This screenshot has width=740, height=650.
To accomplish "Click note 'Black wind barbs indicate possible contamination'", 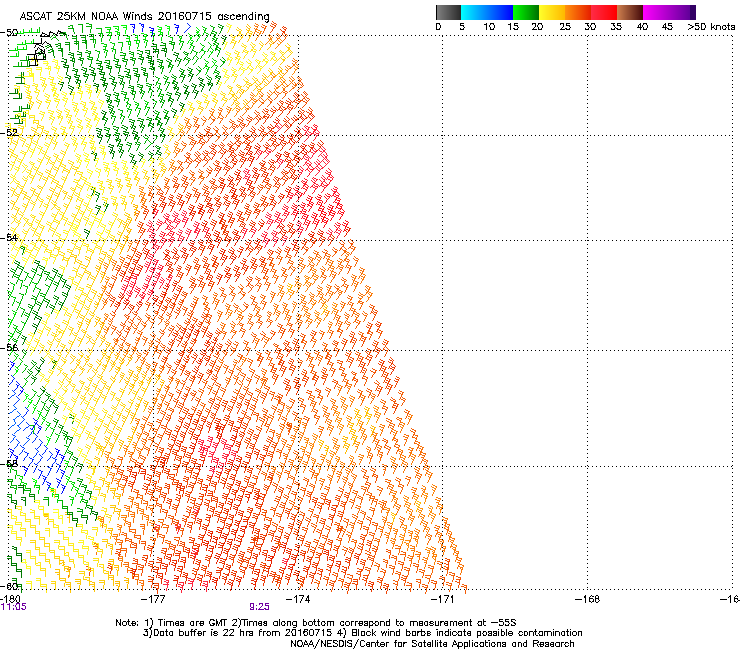I will (467, 633).
